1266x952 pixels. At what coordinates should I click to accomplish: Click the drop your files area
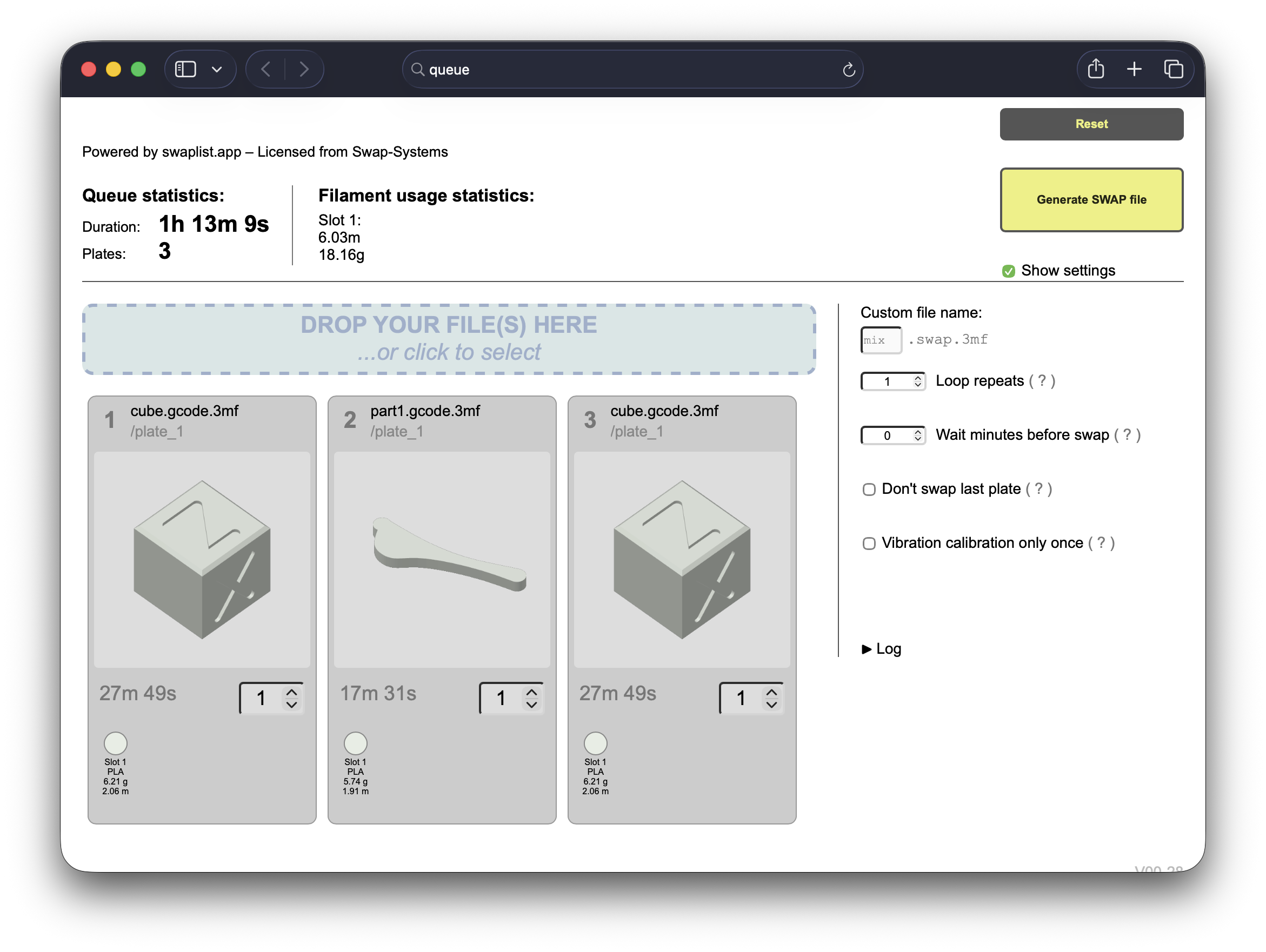[x=449, y=339]
